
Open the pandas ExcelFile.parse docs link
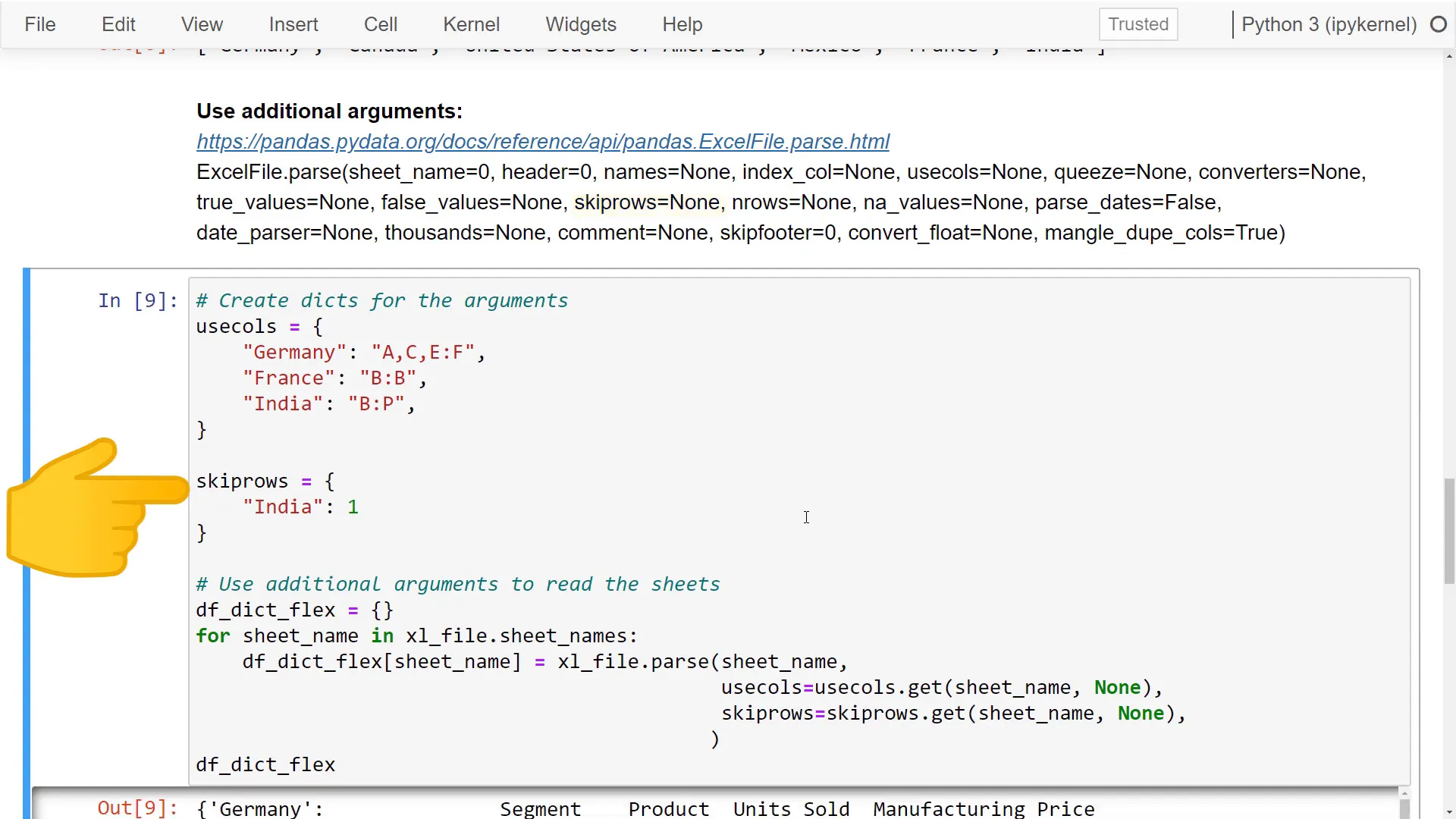pyautogui.click(x=542, y=142)
